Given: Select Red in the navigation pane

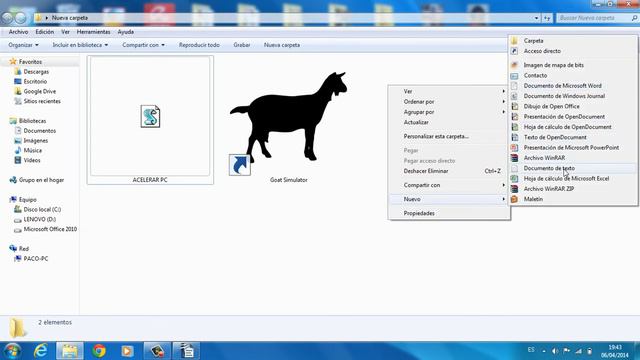Looking at the screenshot, I should pyautogui.click(x=19, y=249).
